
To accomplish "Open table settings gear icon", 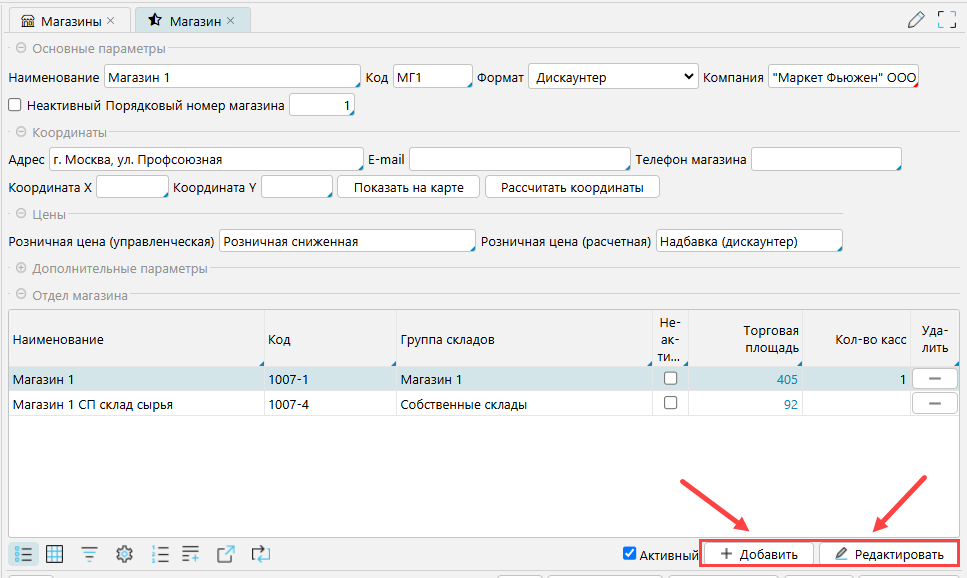I will coord(124,553).
